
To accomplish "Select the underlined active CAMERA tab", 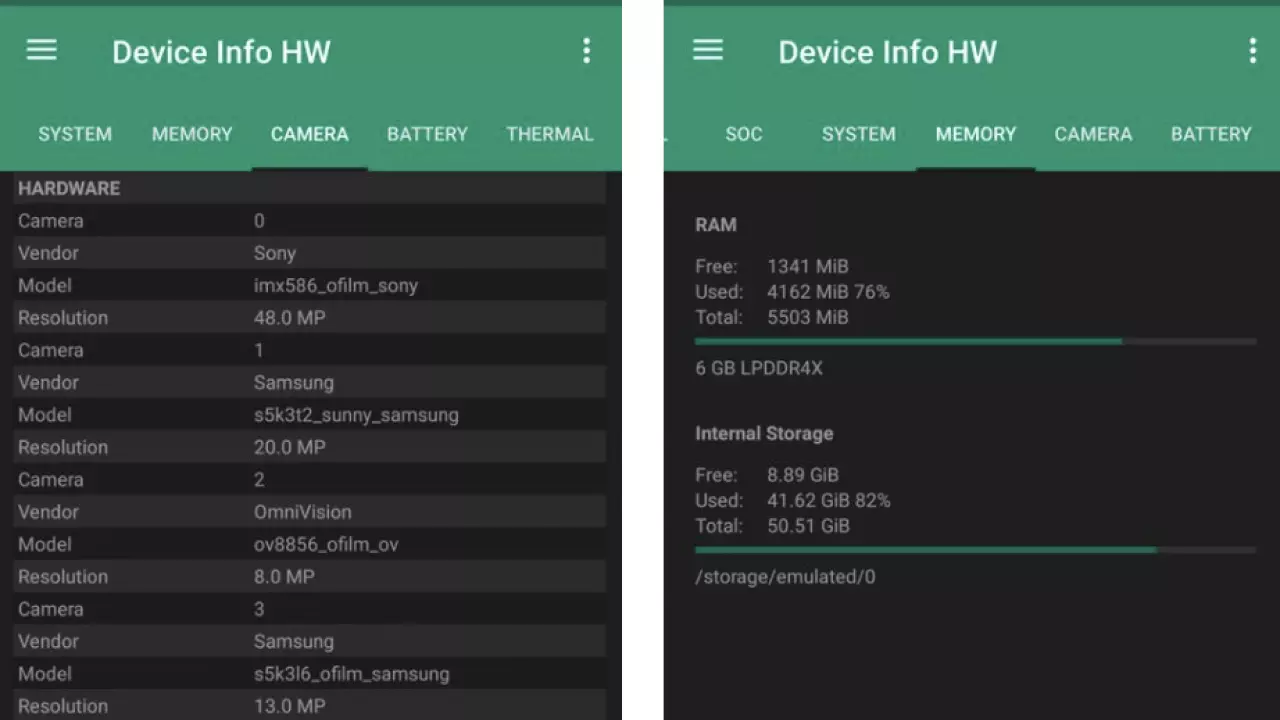I will (x=309, y=134).
